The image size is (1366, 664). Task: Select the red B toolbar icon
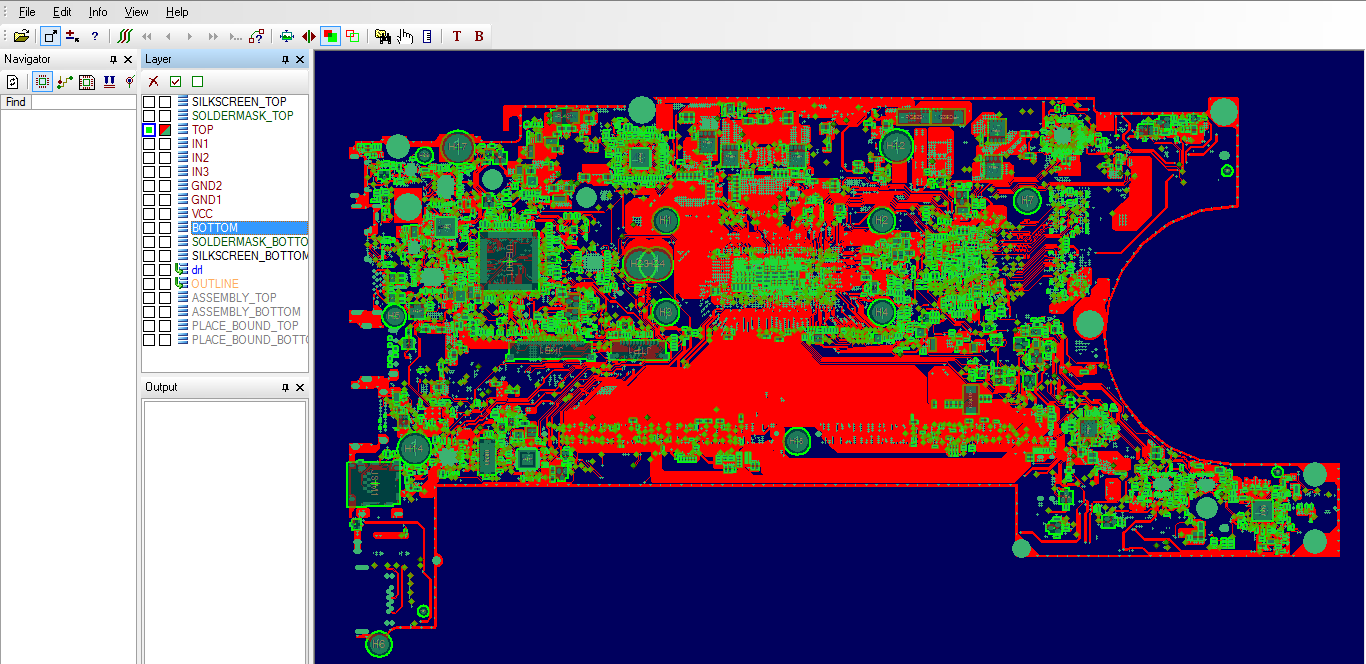point(479,36)
